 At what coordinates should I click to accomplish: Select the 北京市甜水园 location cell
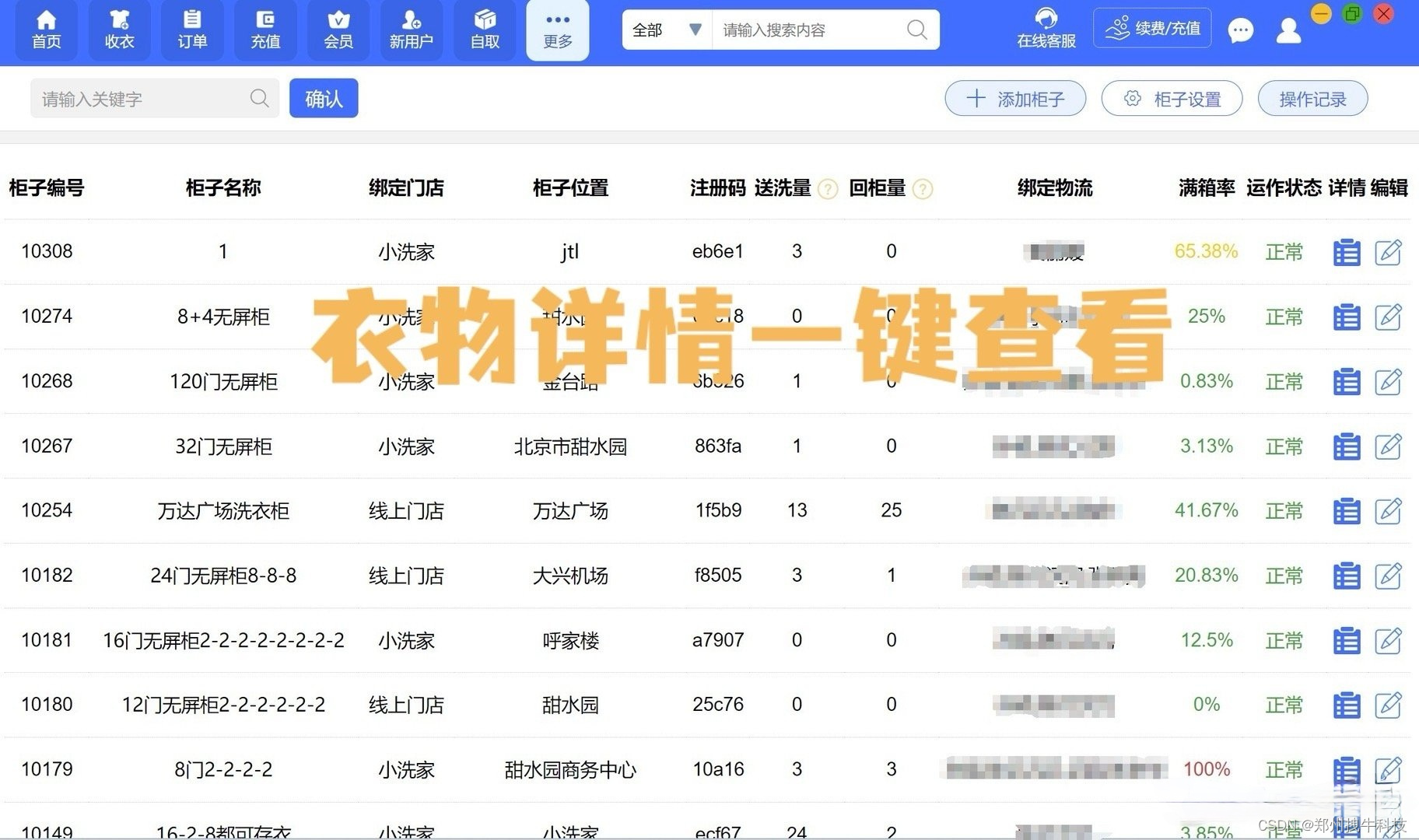[570, 446]
